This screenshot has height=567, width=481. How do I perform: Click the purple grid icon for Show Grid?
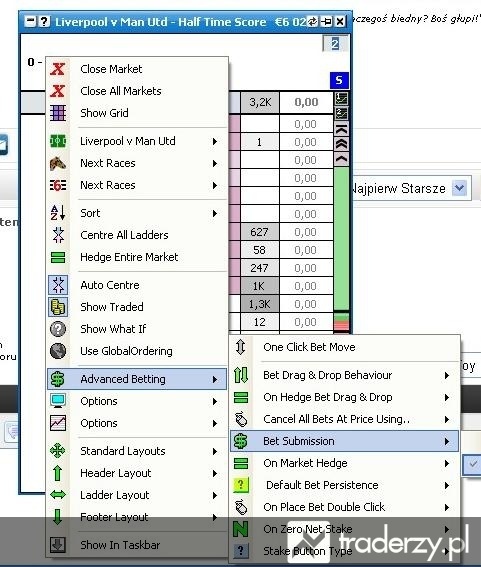tap(58, 113)
